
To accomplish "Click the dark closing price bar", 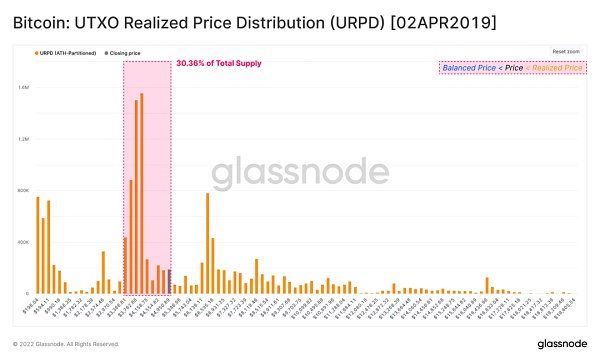I will coord(169,282).
